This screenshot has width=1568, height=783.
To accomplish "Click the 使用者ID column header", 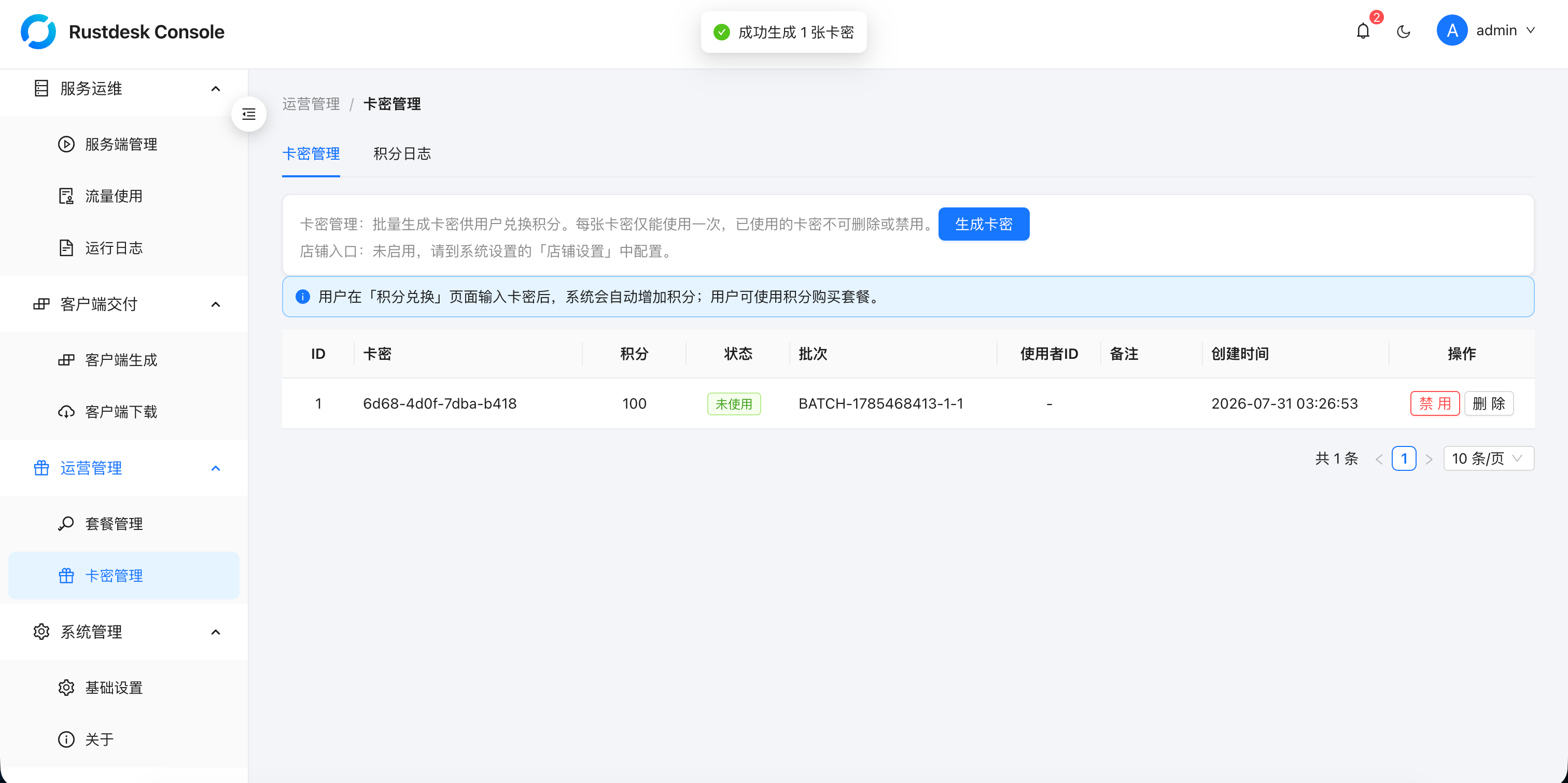I will [x=1049, y=354].
